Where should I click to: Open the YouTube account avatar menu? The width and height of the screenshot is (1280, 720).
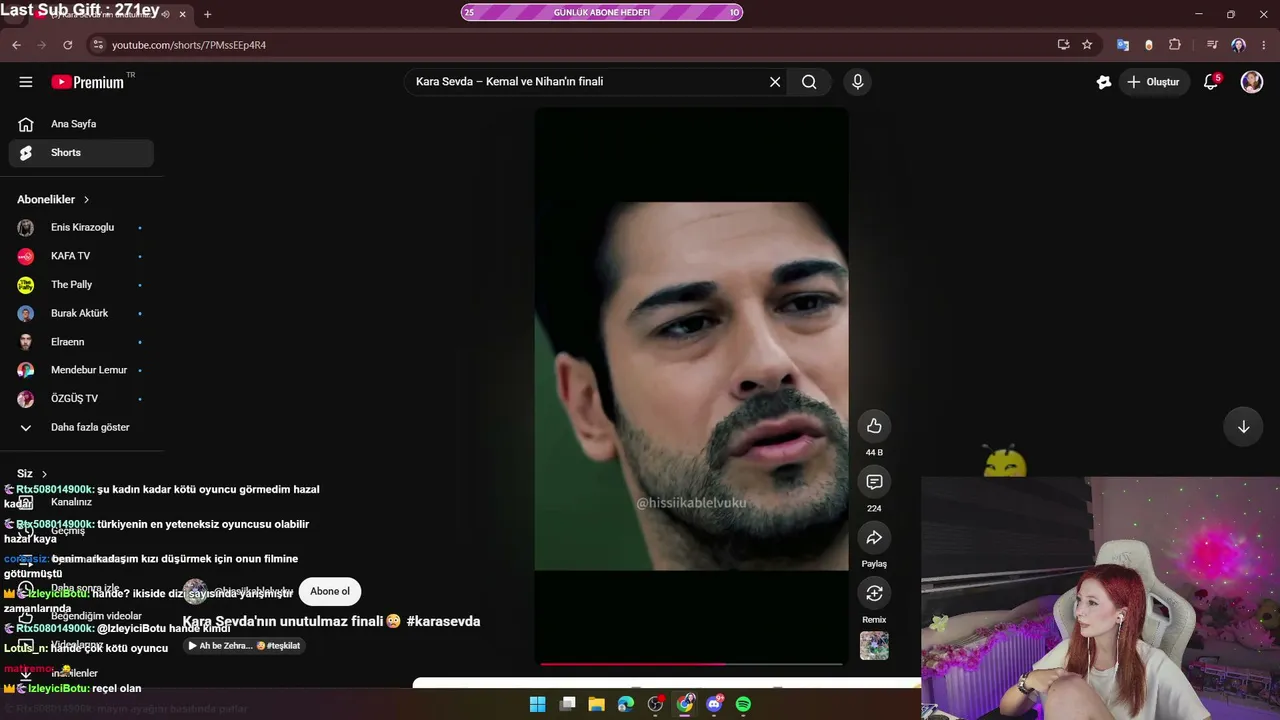[x=1252, y=82]
